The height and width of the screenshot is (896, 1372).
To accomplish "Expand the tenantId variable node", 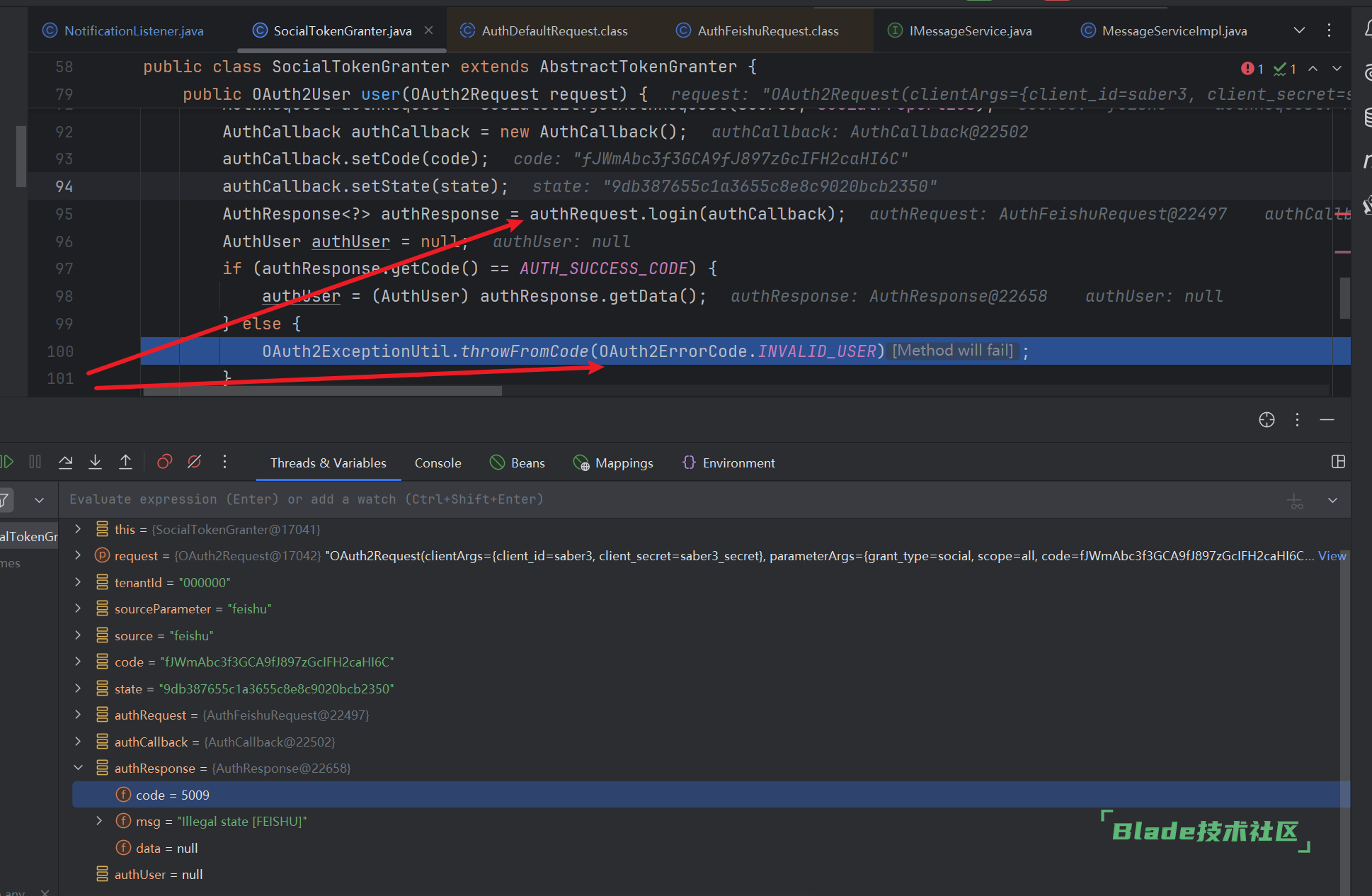I will click(78, 582).
